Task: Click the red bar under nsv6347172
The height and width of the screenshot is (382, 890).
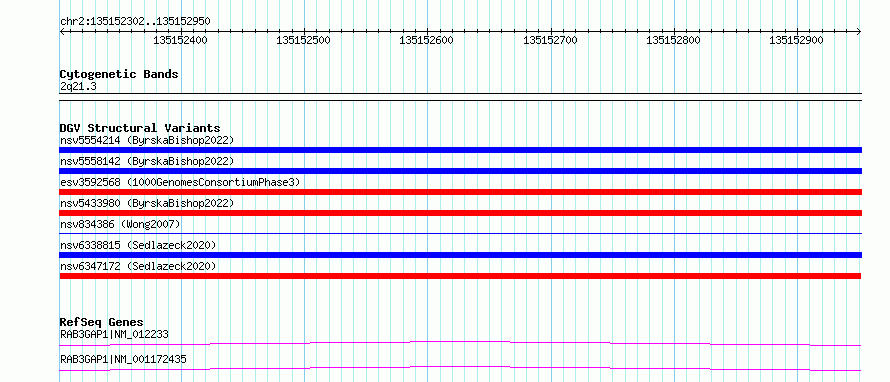Action: [x=460, y=276]
